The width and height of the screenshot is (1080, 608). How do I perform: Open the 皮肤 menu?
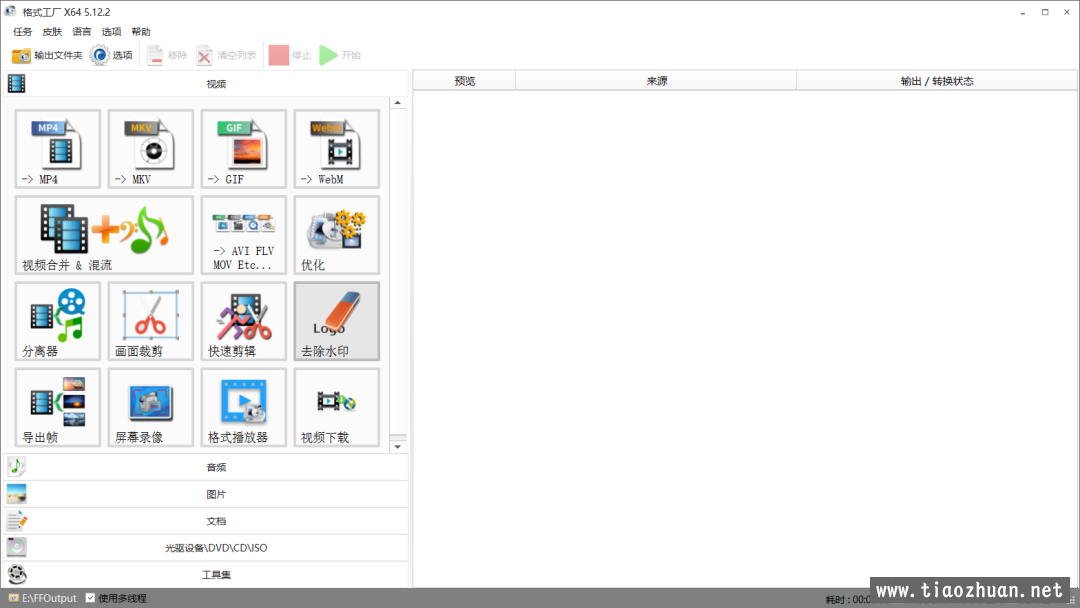pos(52,32)
